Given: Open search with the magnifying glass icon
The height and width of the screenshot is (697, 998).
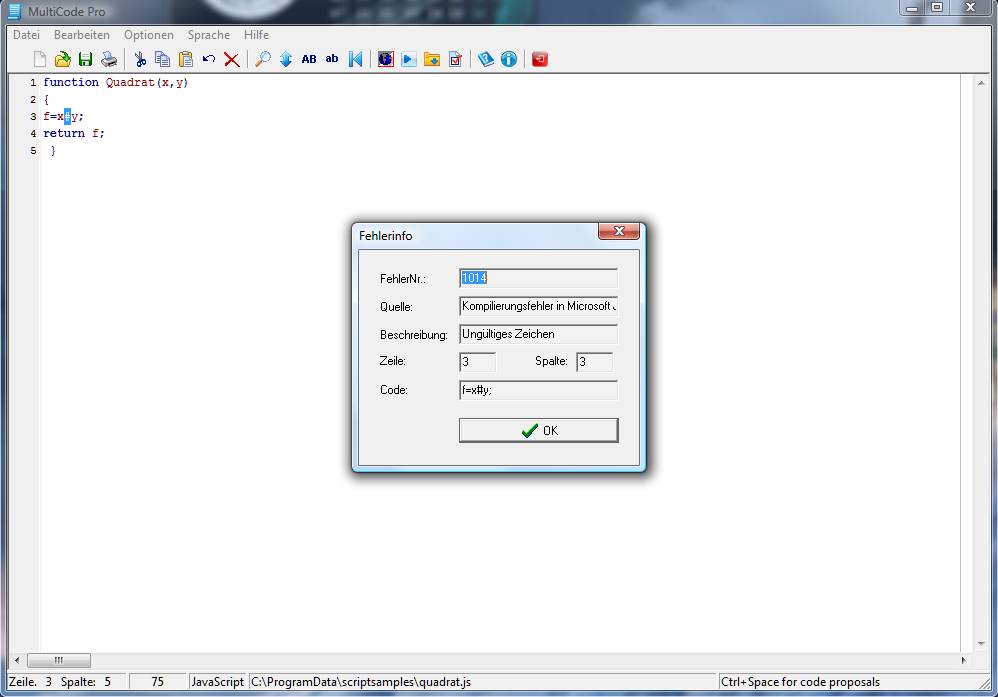Looking at the screenshot, I should [x=262, y=59].
